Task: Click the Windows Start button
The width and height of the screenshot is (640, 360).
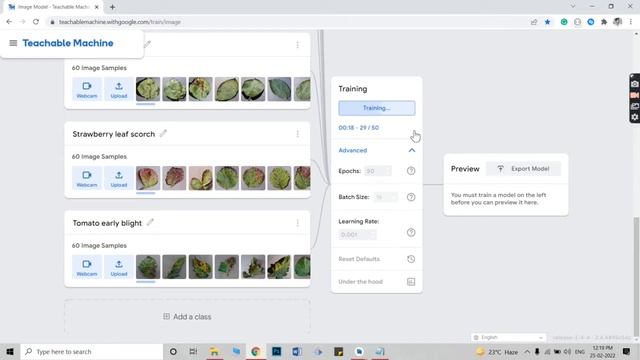Action: point(10,351)
